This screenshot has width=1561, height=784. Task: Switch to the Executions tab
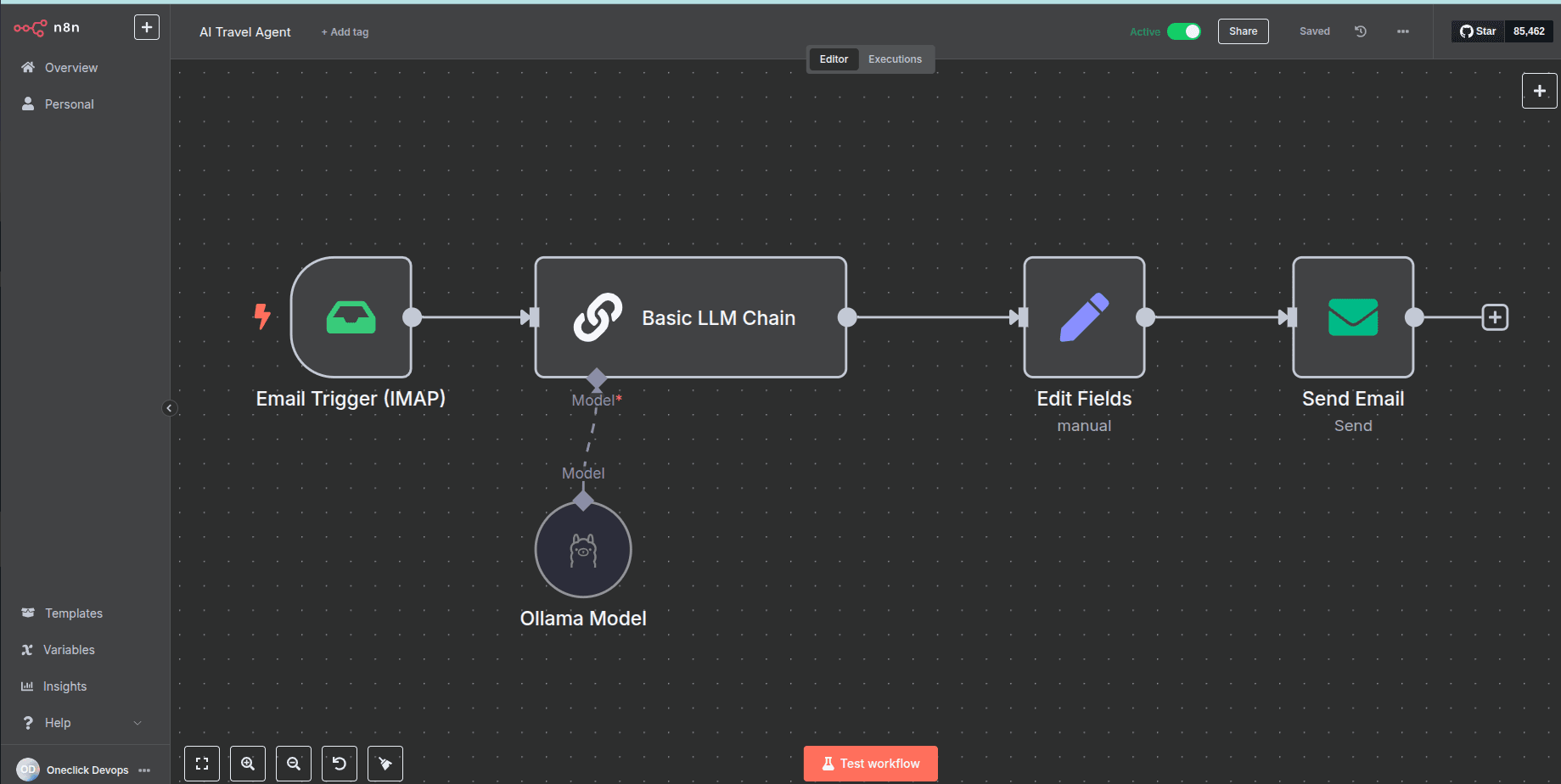point(895,59)
